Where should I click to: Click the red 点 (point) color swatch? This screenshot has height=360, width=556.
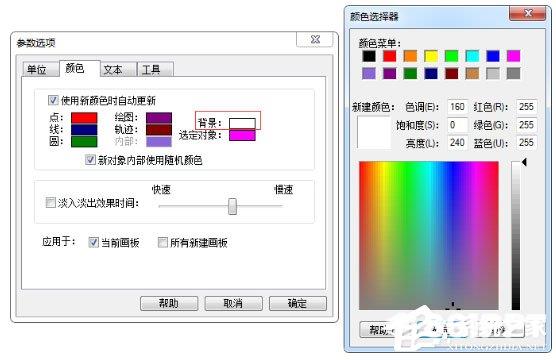pyautogui.click(x=84, y=118)
